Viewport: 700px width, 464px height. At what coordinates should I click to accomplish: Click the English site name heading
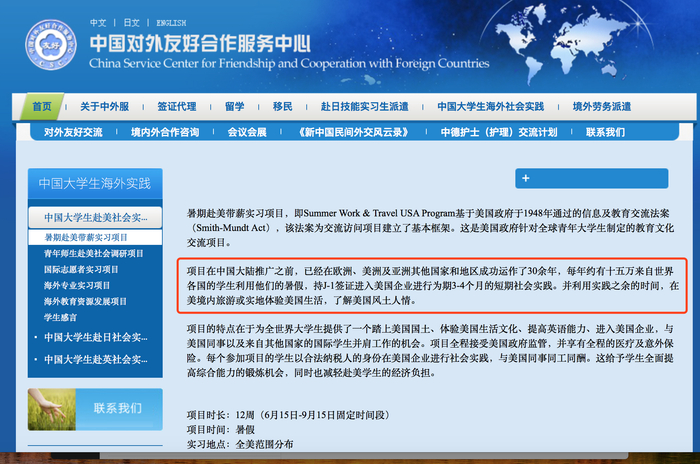pyautogui.click(x=289, y=63)
